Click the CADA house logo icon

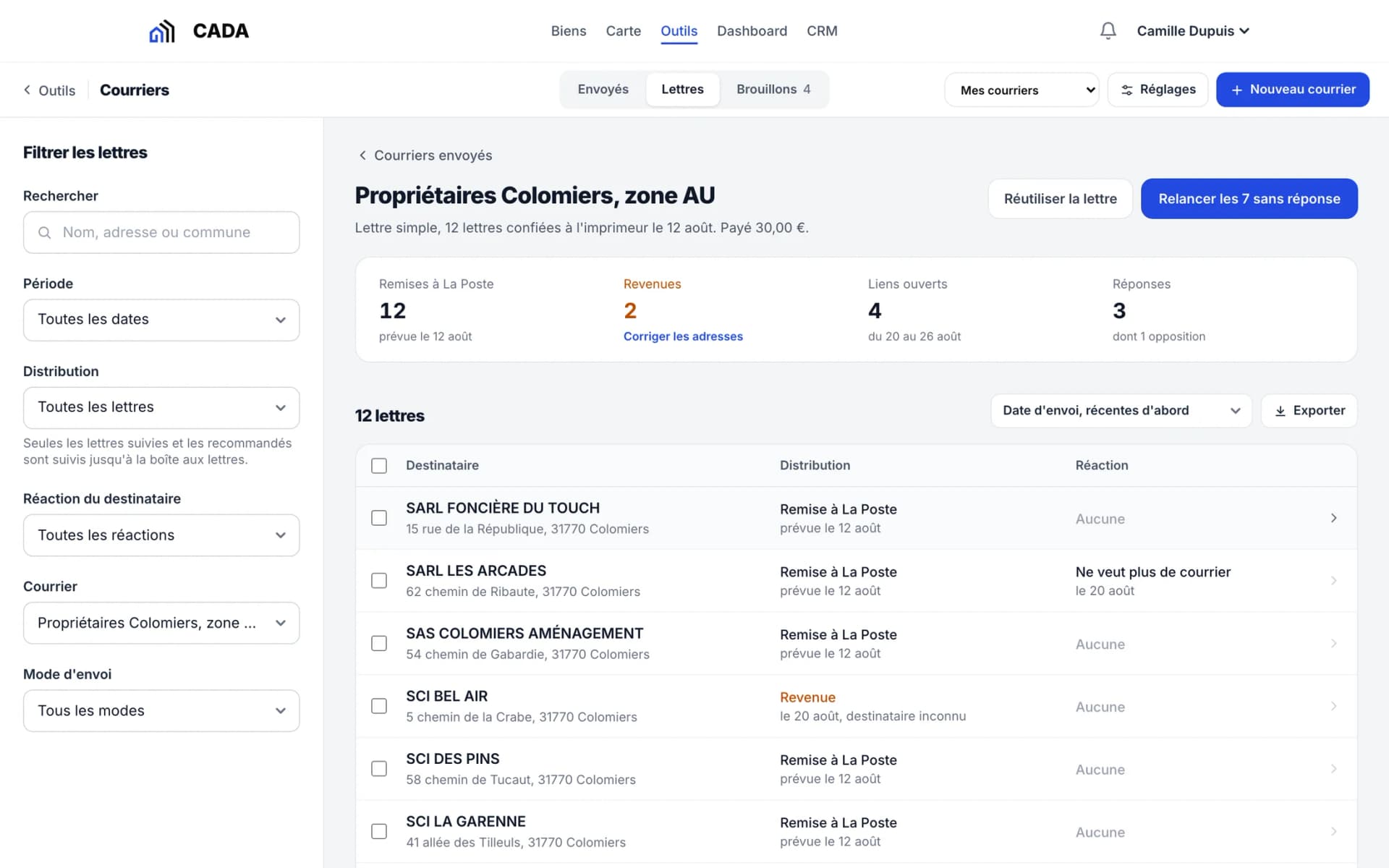pos(162,31)
